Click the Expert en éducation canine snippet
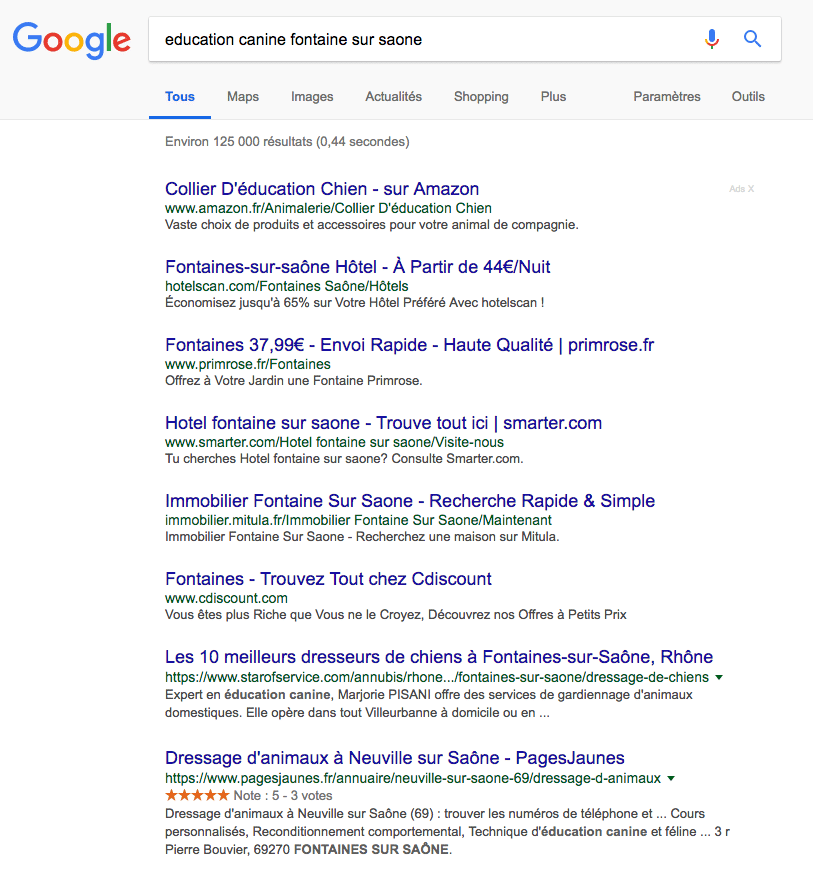 coord(429,704)
